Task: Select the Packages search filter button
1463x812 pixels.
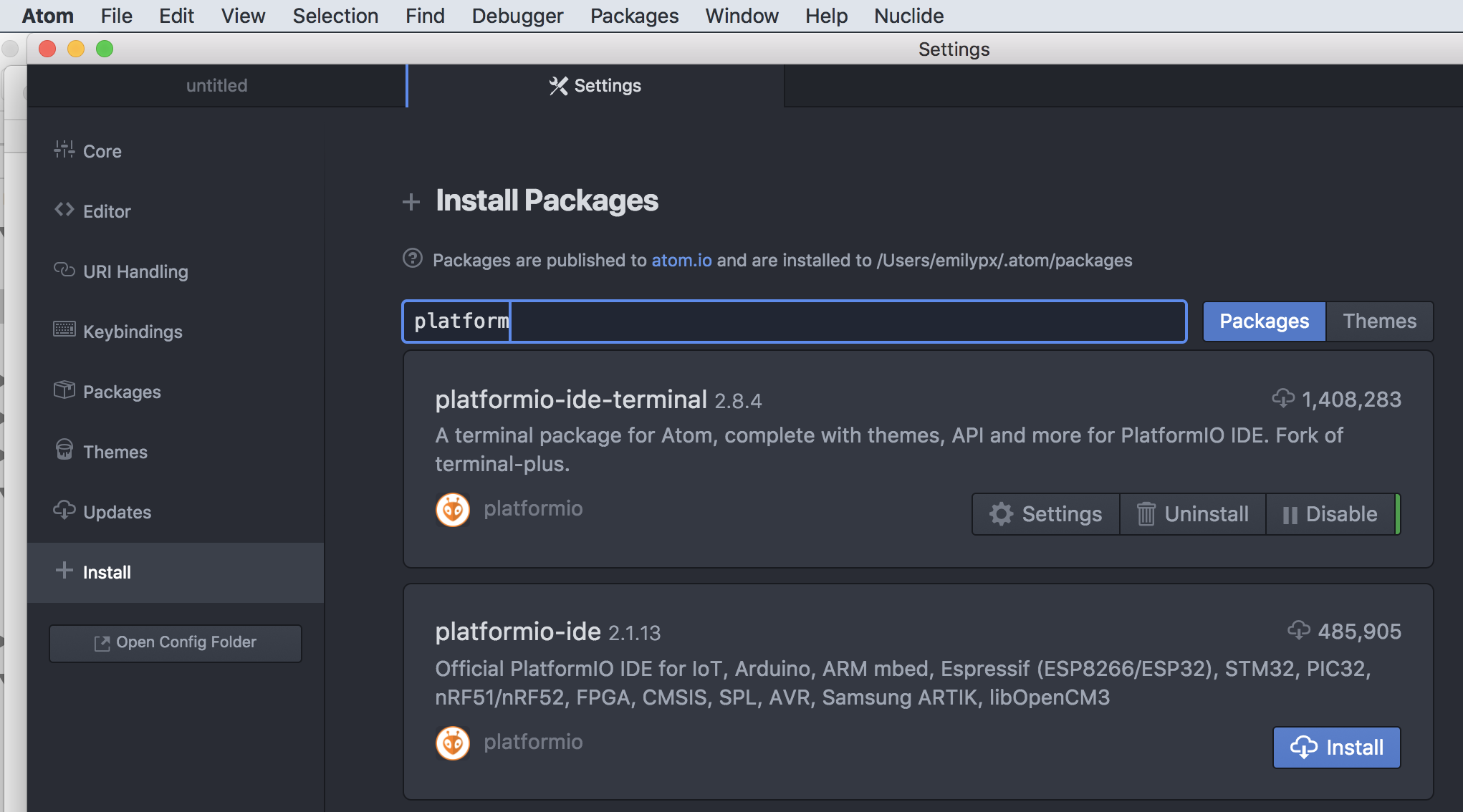Action: [1264, 322]
